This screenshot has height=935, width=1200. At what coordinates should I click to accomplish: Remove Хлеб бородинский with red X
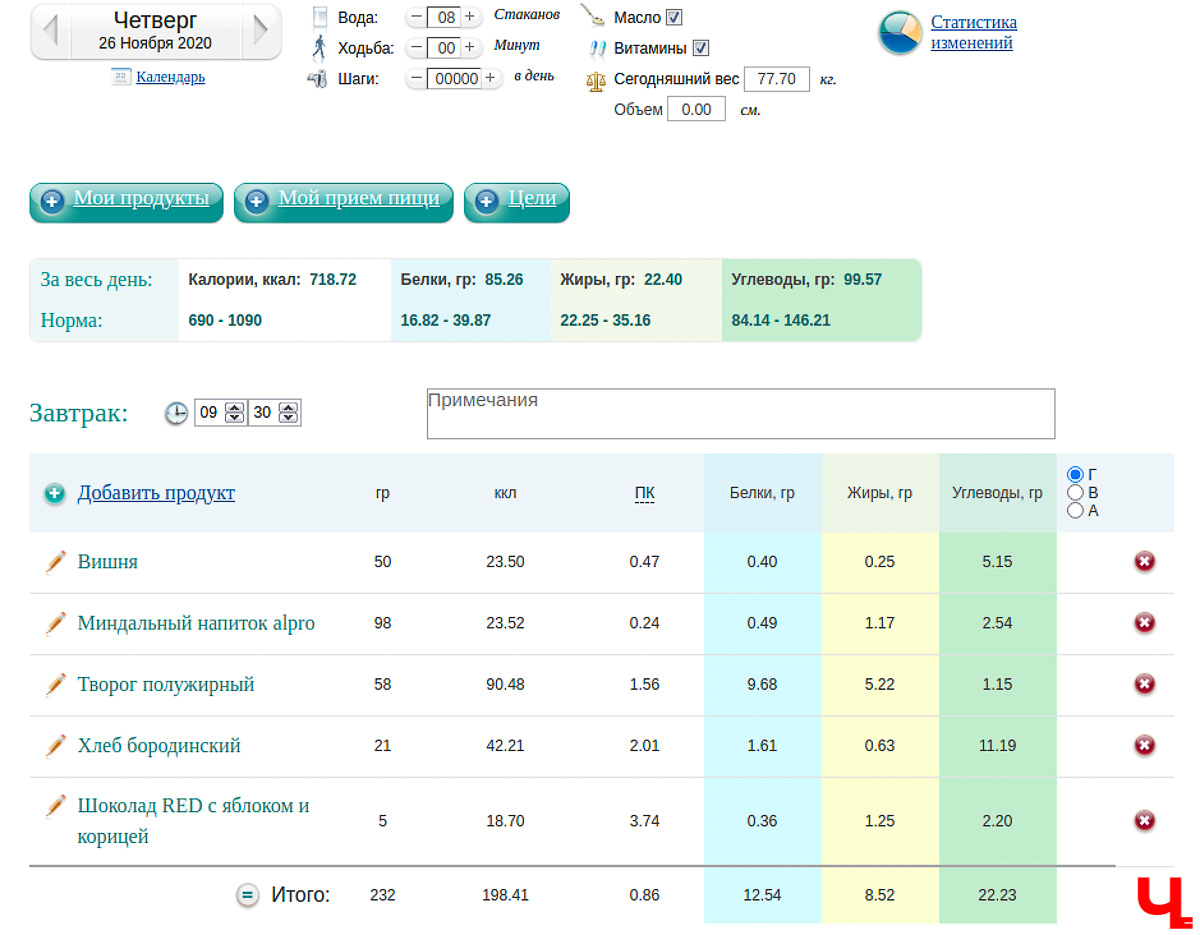click(x=1144, y=746)
